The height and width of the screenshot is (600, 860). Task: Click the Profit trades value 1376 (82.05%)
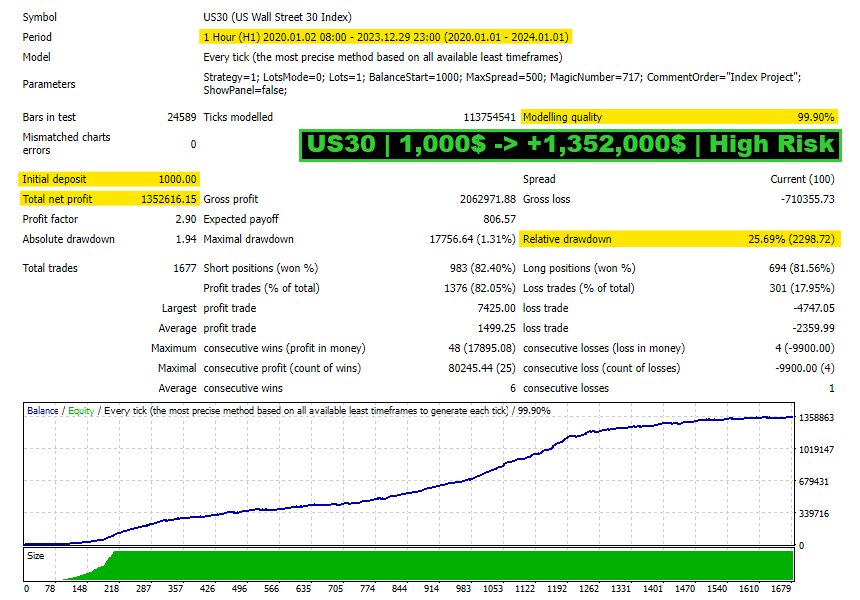click(480, 288)
